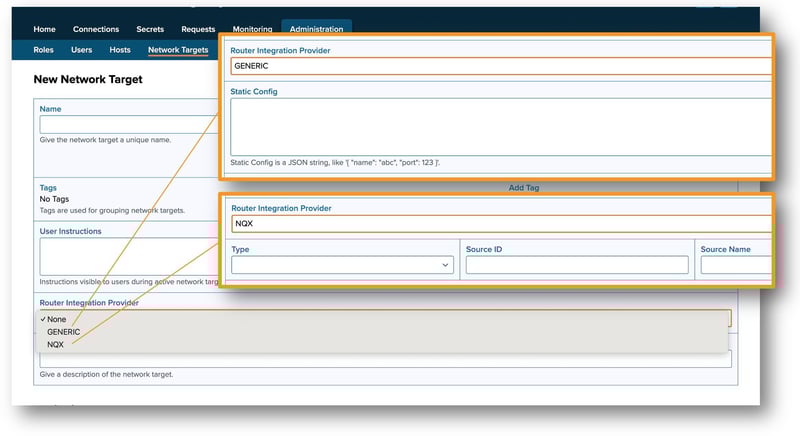Select the Network Targets sub-tab
Viewport: 800px width, 436px height.
178,49
